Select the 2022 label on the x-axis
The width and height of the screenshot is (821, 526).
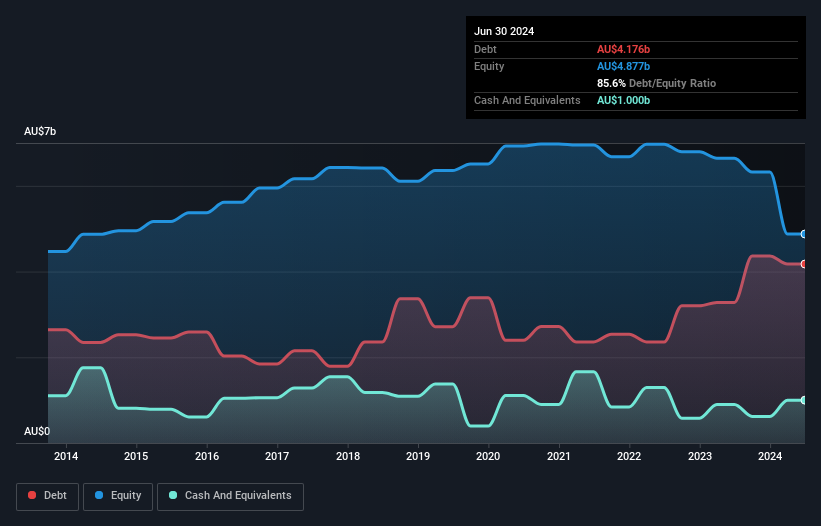pyautogui.click(x=630, y=457)
